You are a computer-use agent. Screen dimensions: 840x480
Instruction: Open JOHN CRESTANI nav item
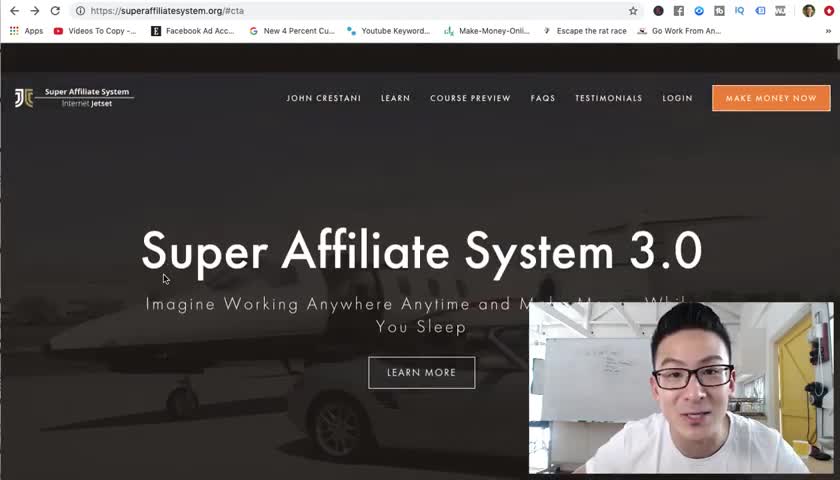(x=324, y=98)
